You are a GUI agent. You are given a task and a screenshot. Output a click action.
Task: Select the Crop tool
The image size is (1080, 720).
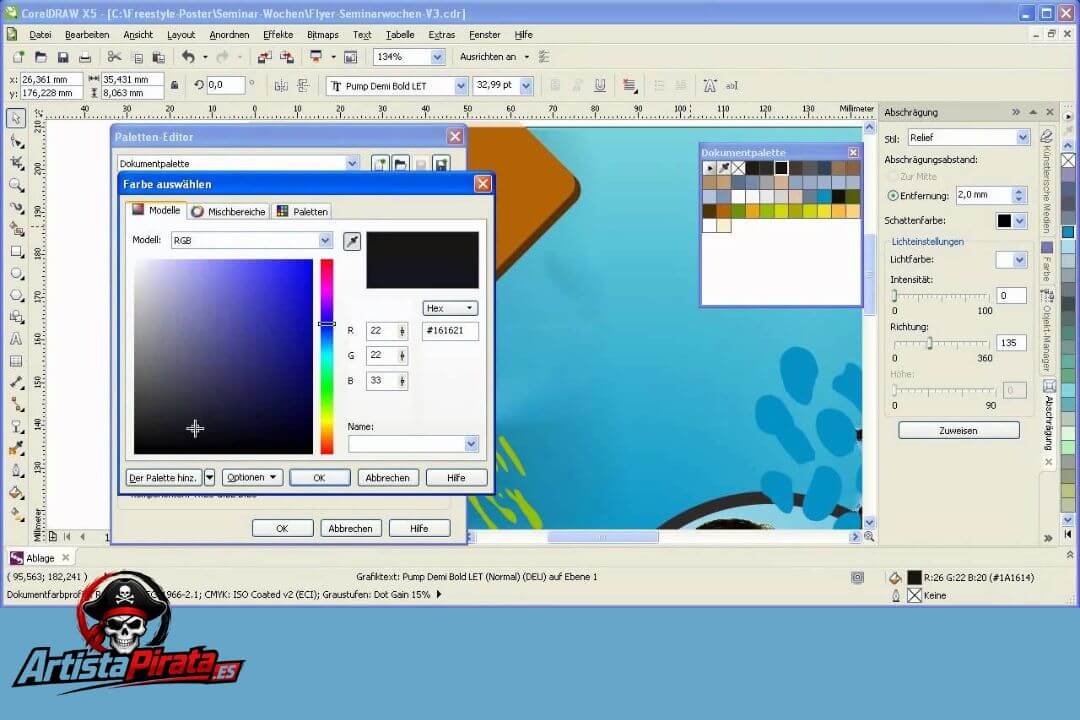point(17,163)
